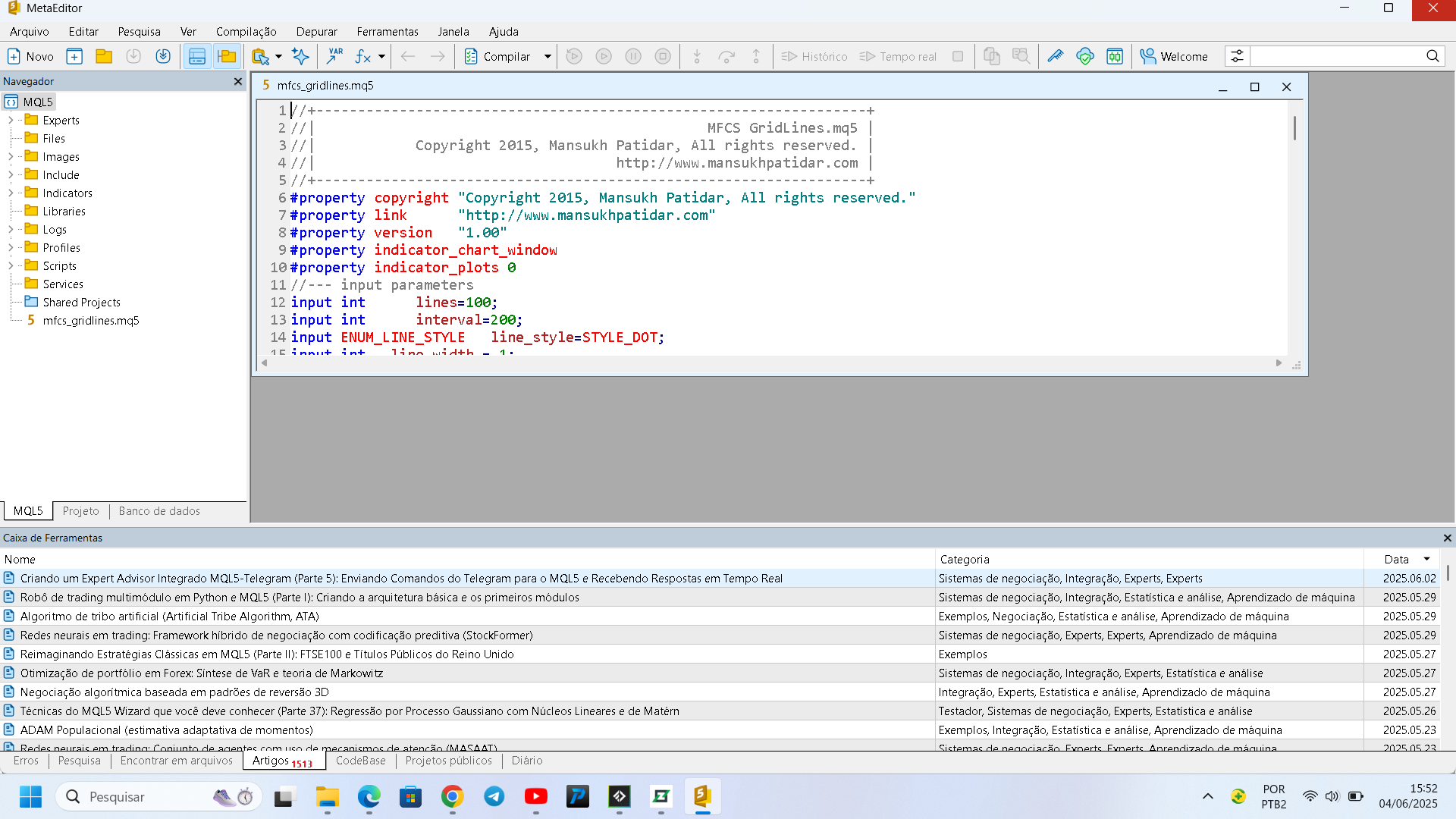Close the Caixa de Ferramentas panel
Viewport: 1456px width, 819px height.
click(1447, 538)
